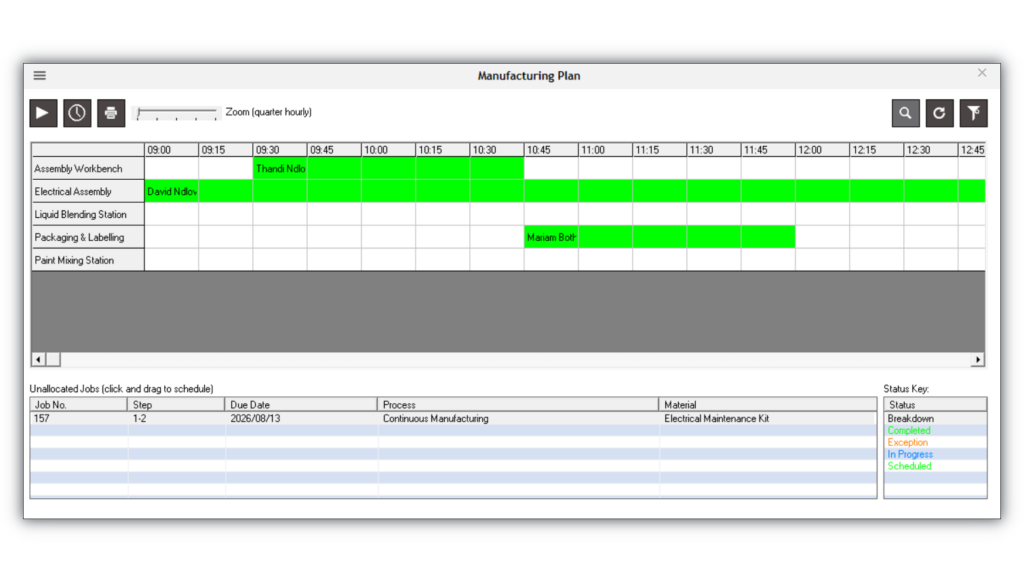
Task: Click the print icon button
Action: [111, 113]
